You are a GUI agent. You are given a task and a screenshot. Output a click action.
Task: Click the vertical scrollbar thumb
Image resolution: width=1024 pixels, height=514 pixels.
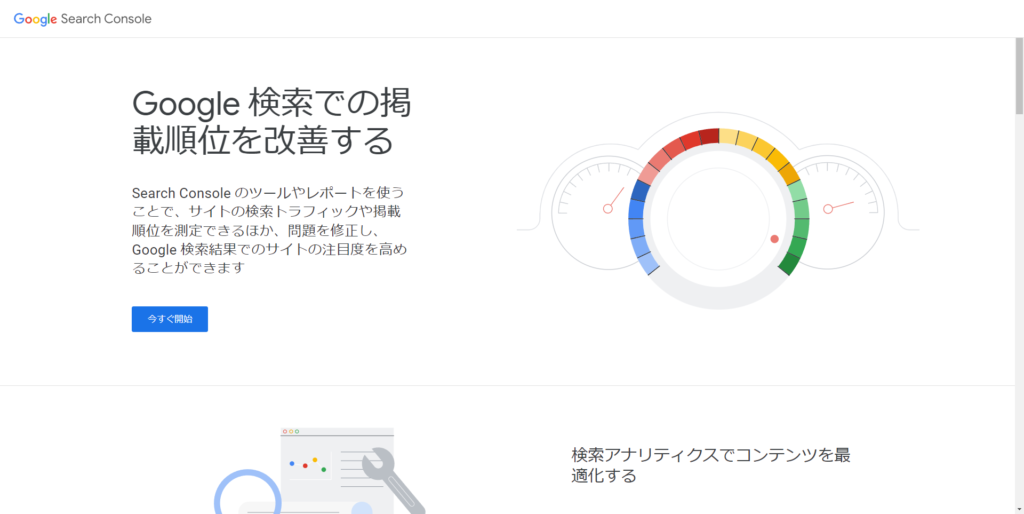(x=1019, y=76)
